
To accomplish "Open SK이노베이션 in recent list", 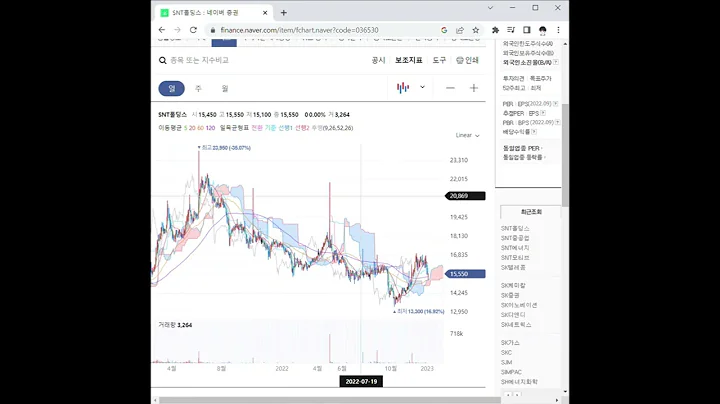I will [x=519, y=305].
